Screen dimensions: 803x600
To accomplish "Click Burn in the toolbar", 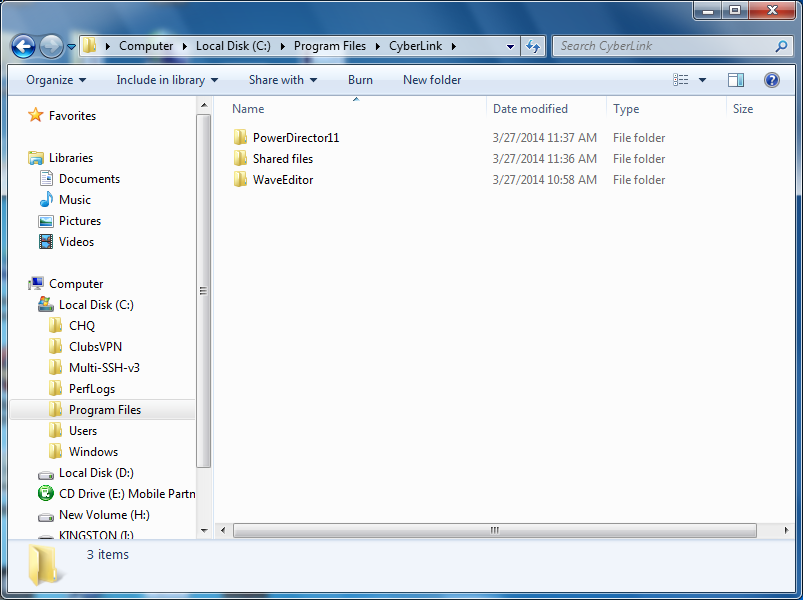I will pos(360,80).
